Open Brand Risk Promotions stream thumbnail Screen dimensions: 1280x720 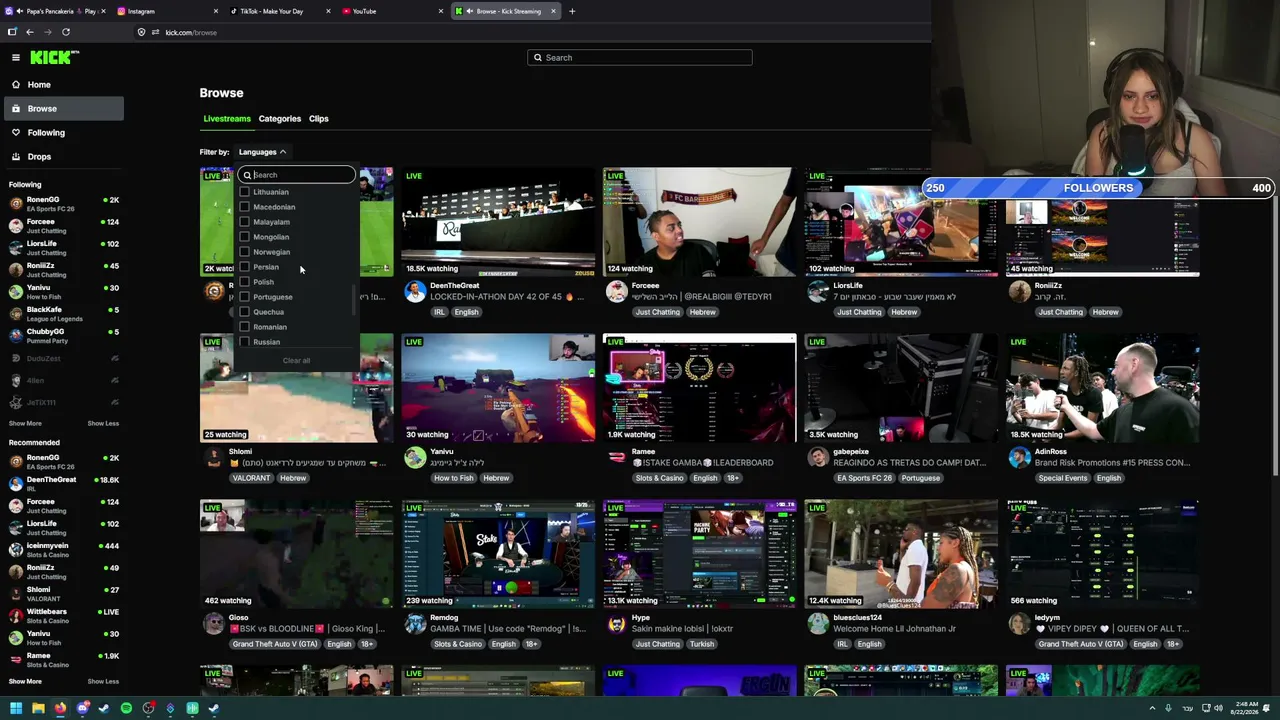(1103, 388)
